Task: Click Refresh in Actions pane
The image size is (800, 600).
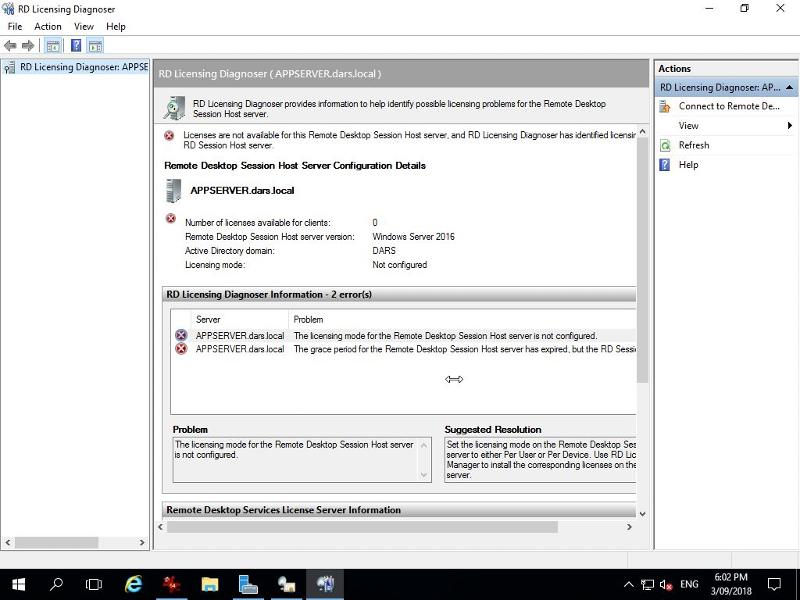Action: (x=694, y=145)
